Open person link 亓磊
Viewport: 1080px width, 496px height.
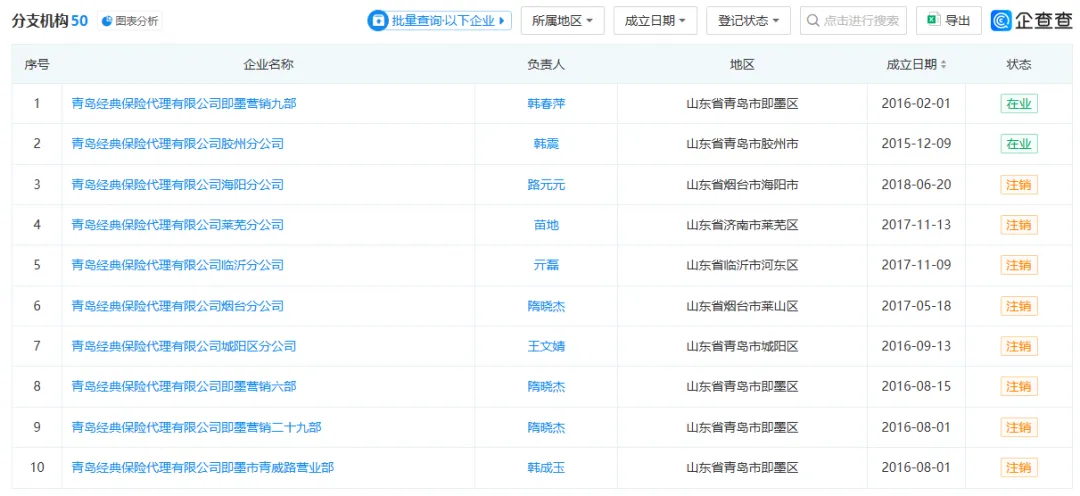click(546, 265)
